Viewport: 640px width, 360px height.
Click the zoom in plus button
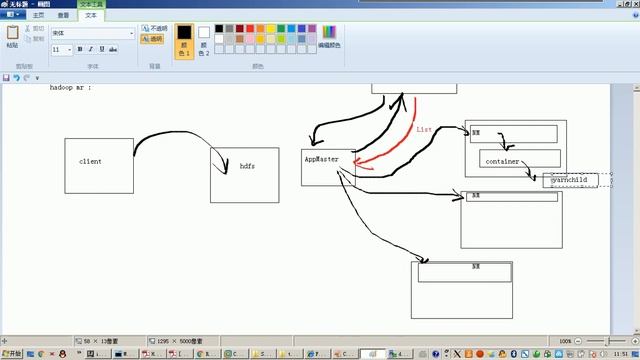(x=635, y=341)
